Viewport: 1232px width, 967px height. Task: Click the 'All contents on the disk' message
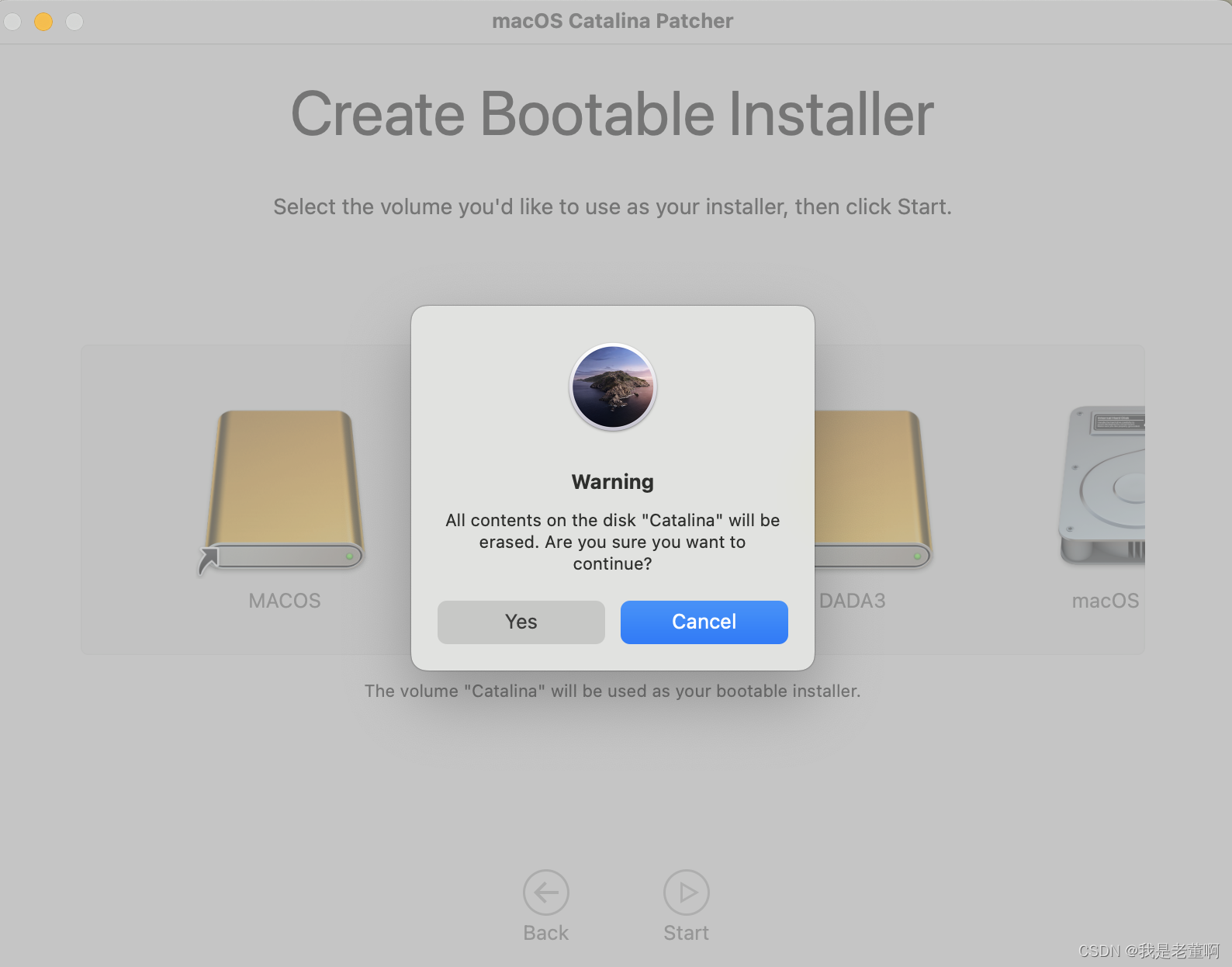613,542
